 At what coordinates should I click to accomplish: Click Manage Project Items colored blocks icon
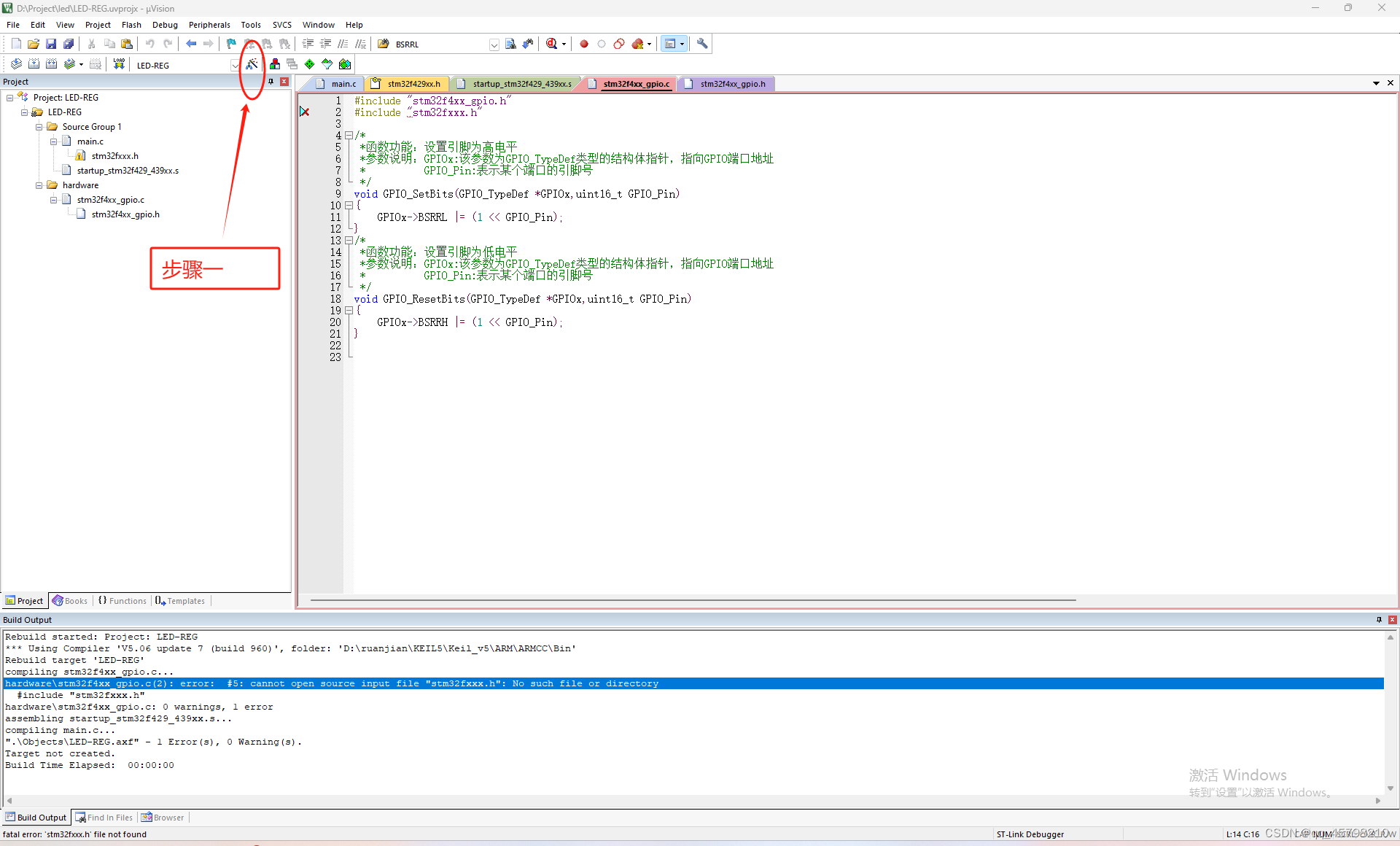point(275,64)
